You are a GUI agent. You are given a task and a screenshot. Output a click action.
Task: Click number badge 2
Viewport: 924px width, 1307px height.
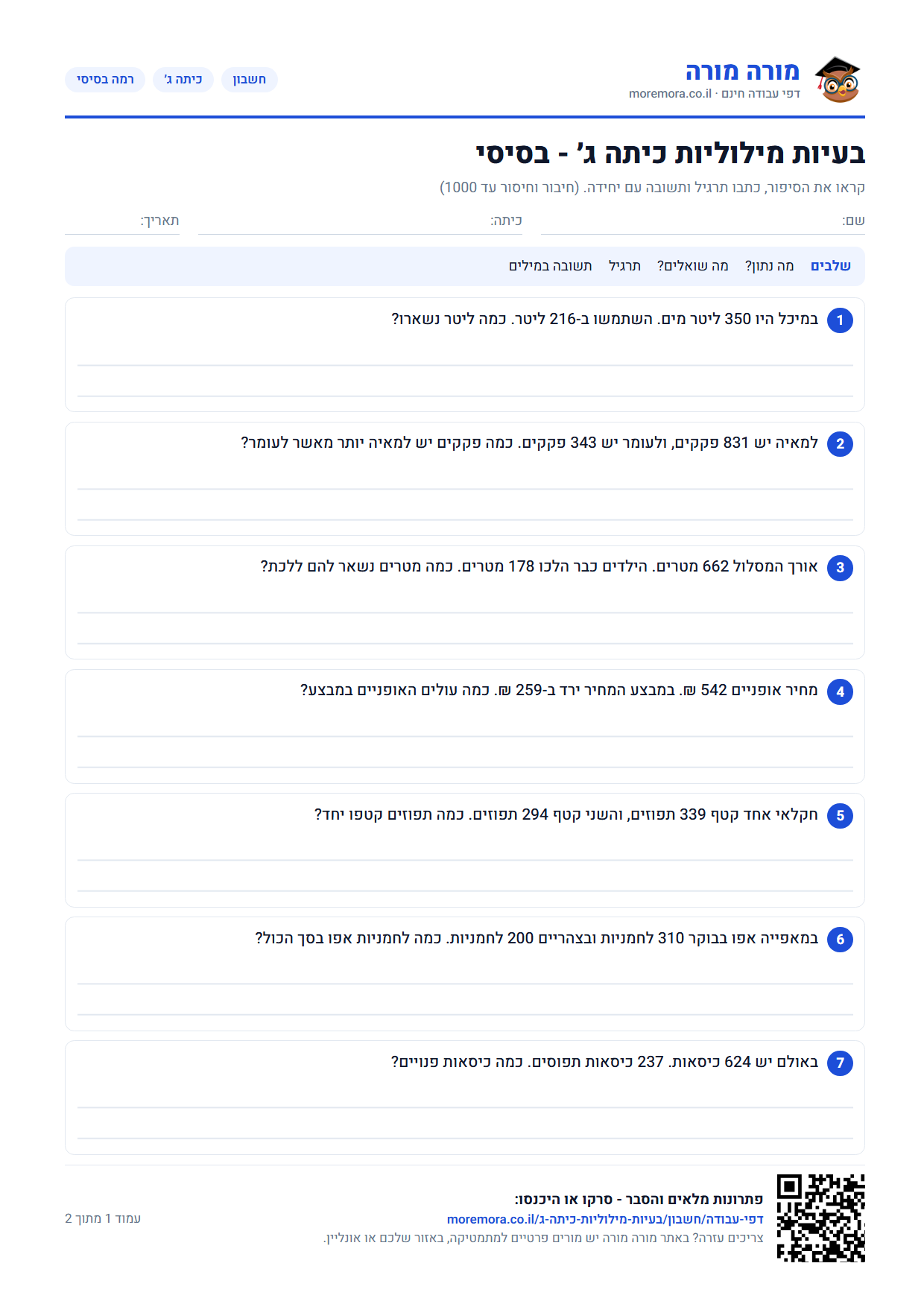pyautogui.click(x=840, y=444)
